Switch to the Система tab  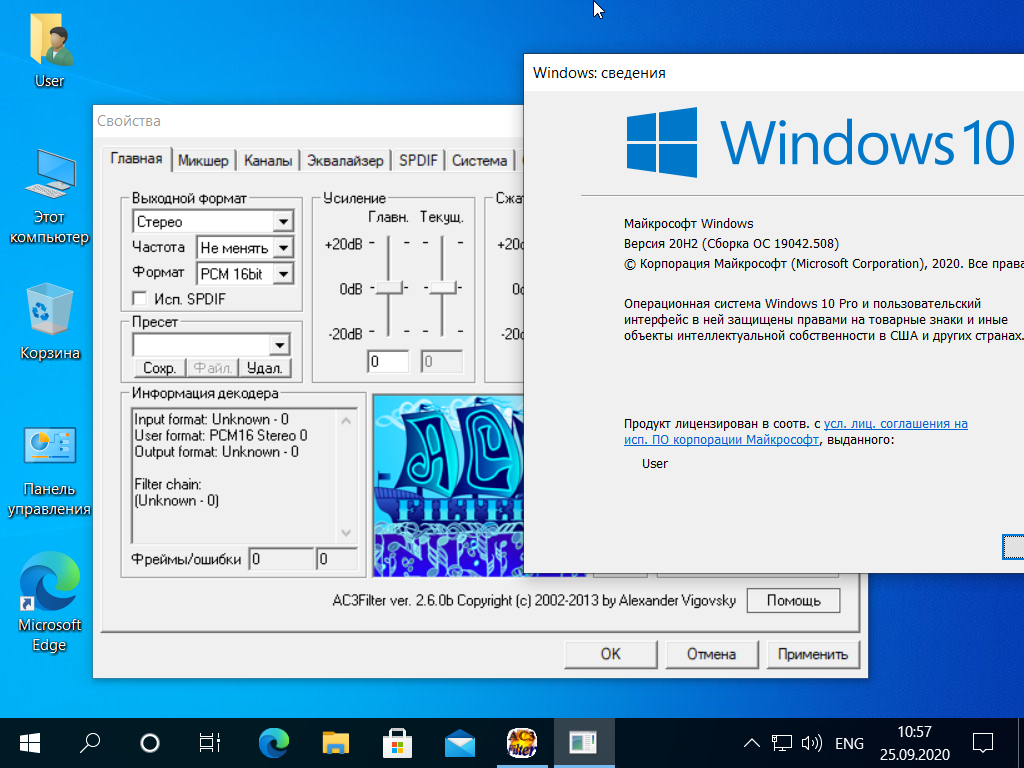(x=479, y=161)
